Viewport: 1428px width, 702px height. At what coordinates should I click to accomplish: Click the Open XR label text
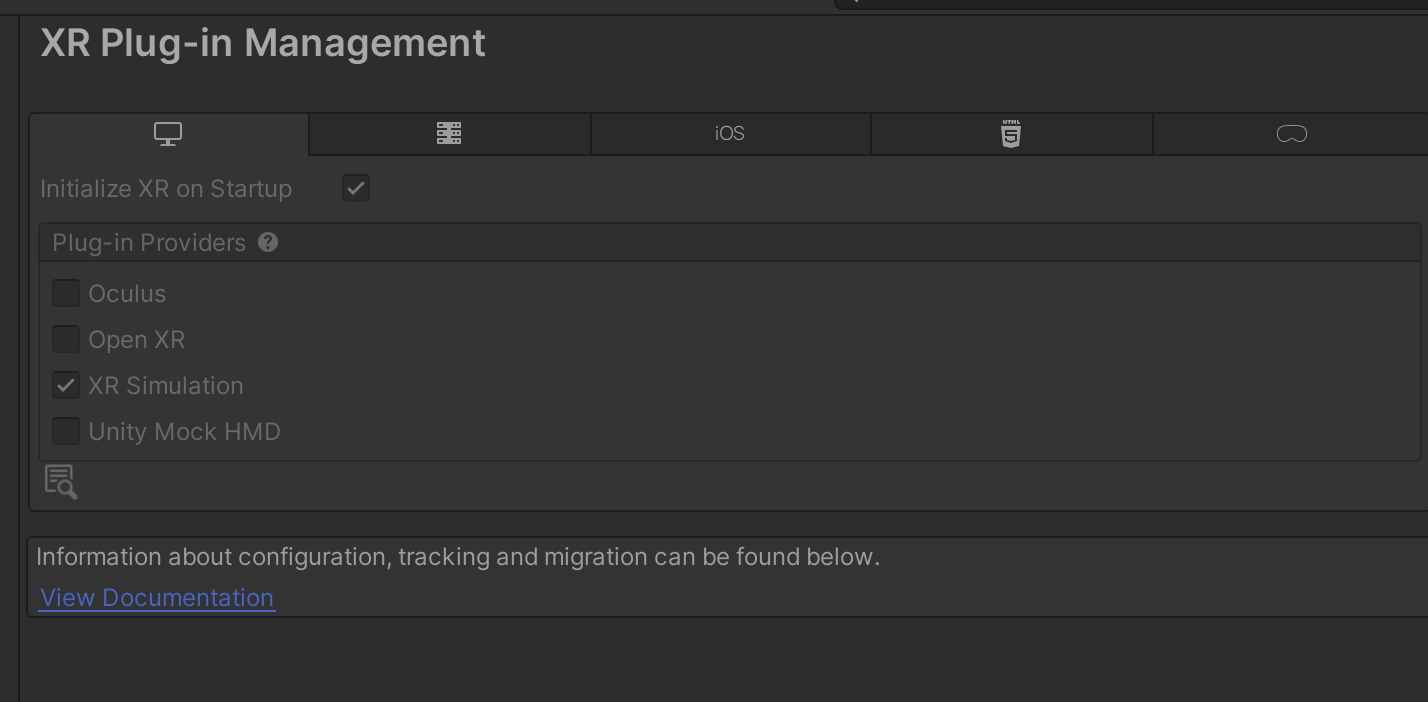coord(137,340)
